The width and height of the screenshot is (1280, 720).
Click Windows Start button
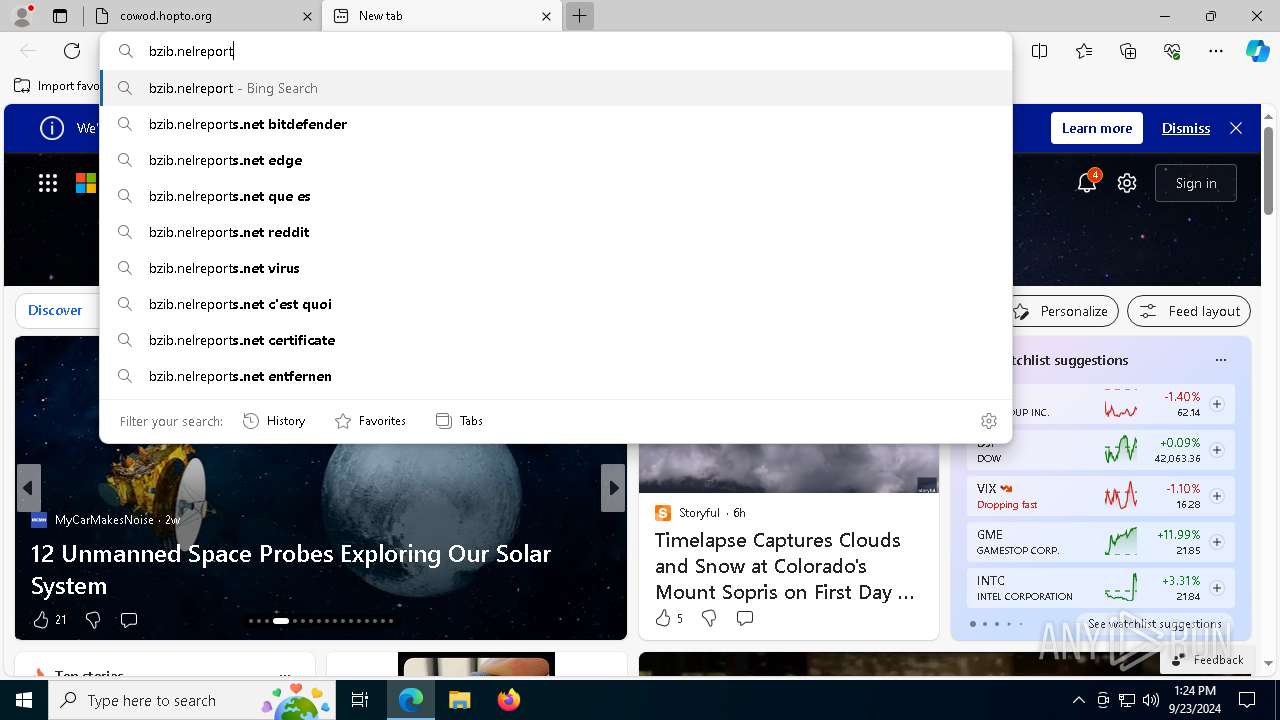24,700
